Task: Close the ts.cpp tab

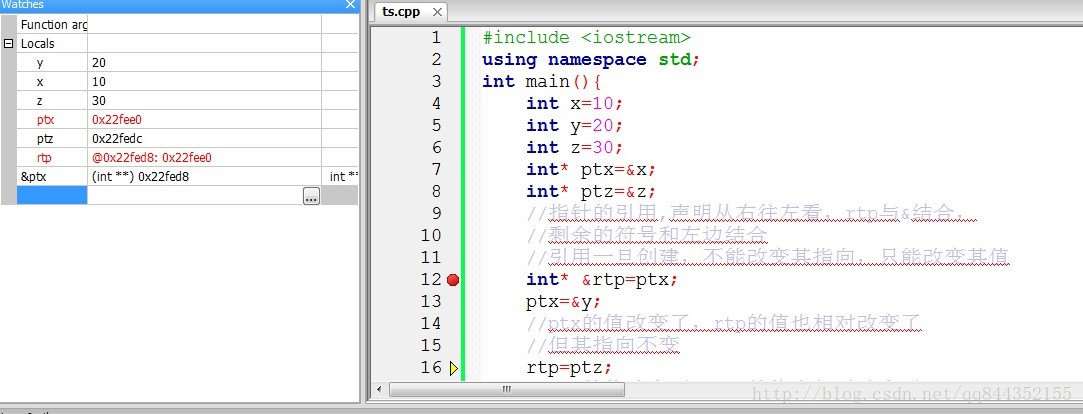Action: [x=437, y=12]
